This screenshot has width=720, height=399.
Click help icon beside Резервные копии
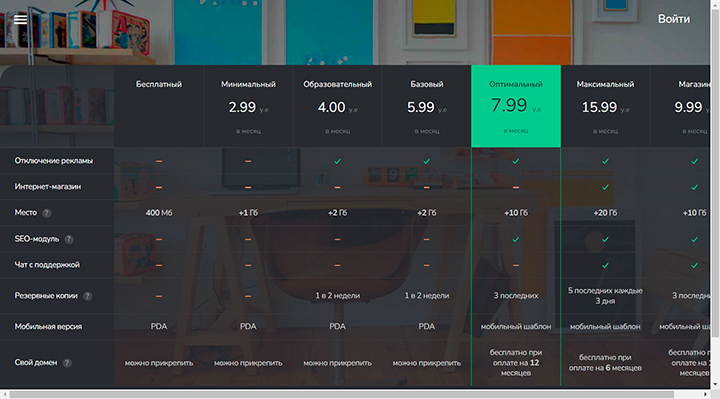(88, 296)
